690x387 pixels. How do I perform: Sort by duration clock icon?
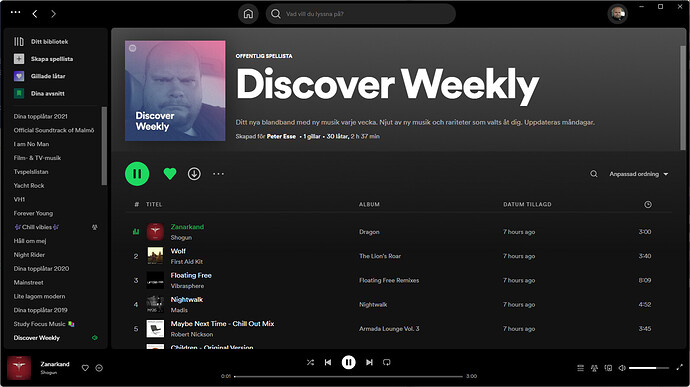[648, 204]
